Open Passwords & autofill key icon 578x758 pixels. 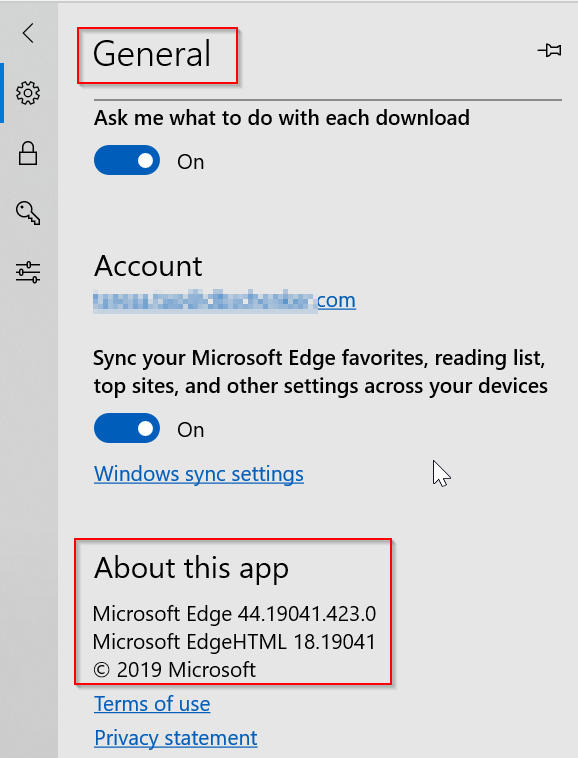tap(28, 213)
